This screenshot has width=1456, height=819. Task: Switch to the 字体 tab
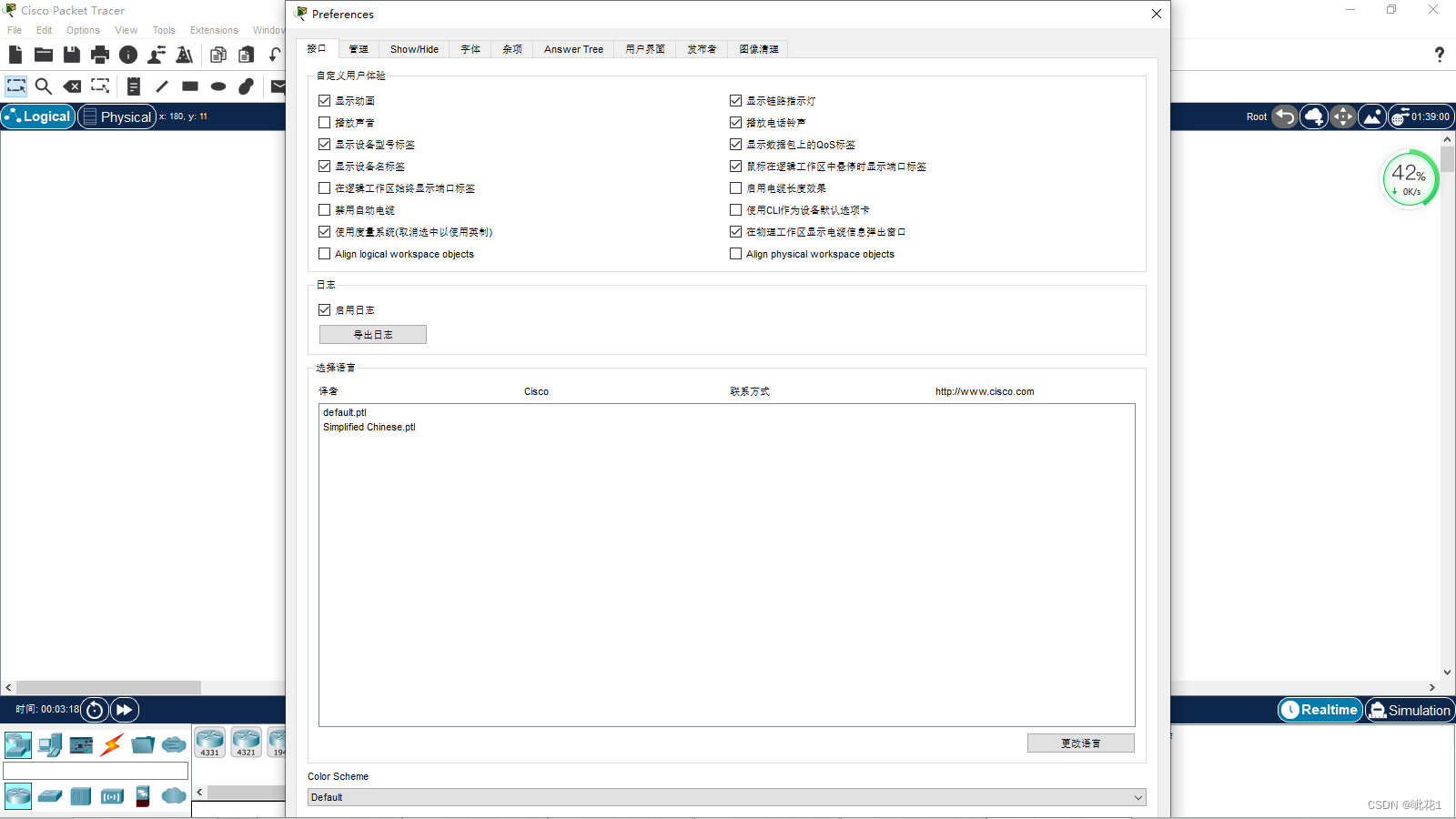470,49
